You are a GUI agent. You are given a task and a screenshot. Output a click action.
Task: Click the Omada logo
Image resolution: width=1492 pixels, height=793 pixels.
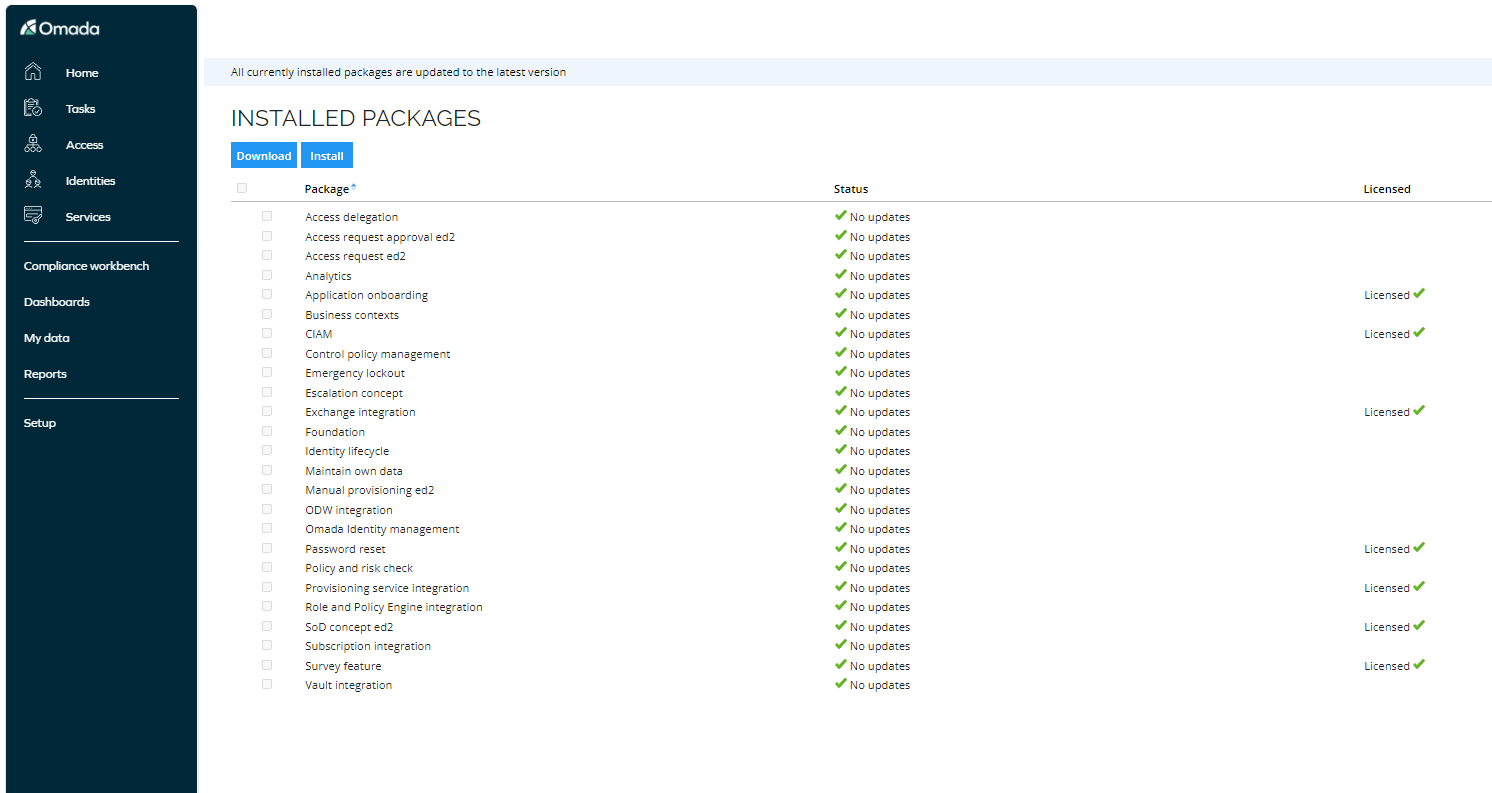60,28
